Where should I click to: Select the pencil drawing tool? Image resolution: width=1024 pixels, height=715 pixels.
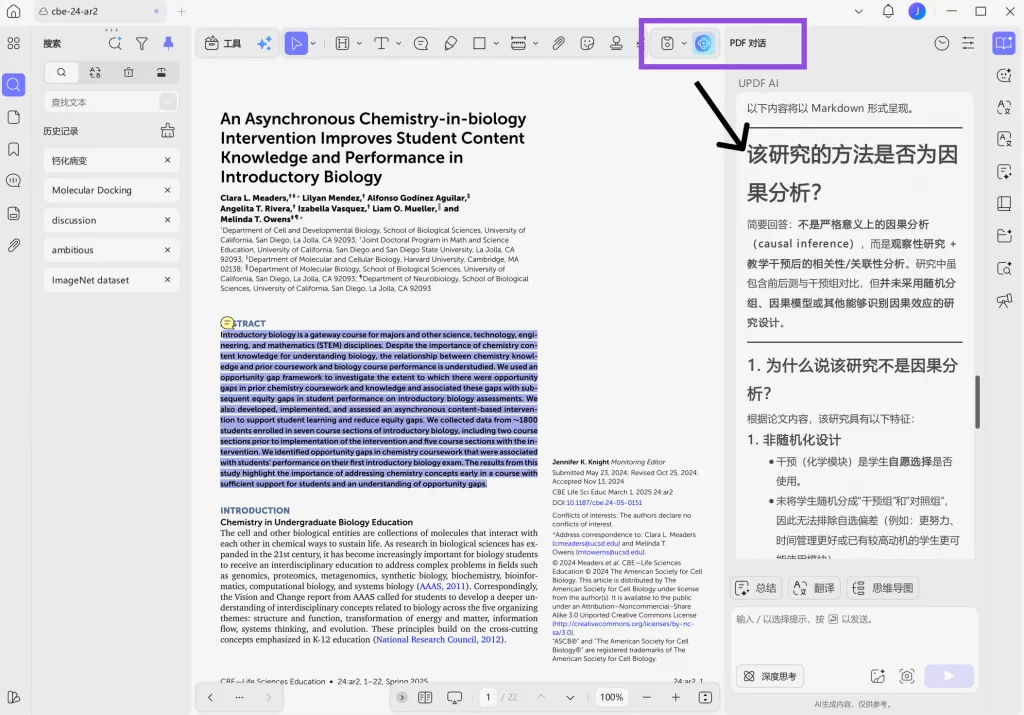451,44
